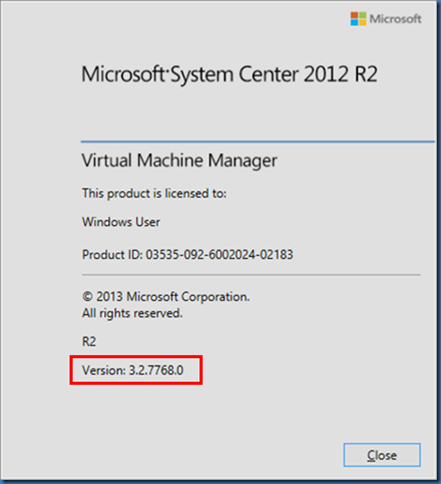Click the Microsoft four-color logo icon

358,19
